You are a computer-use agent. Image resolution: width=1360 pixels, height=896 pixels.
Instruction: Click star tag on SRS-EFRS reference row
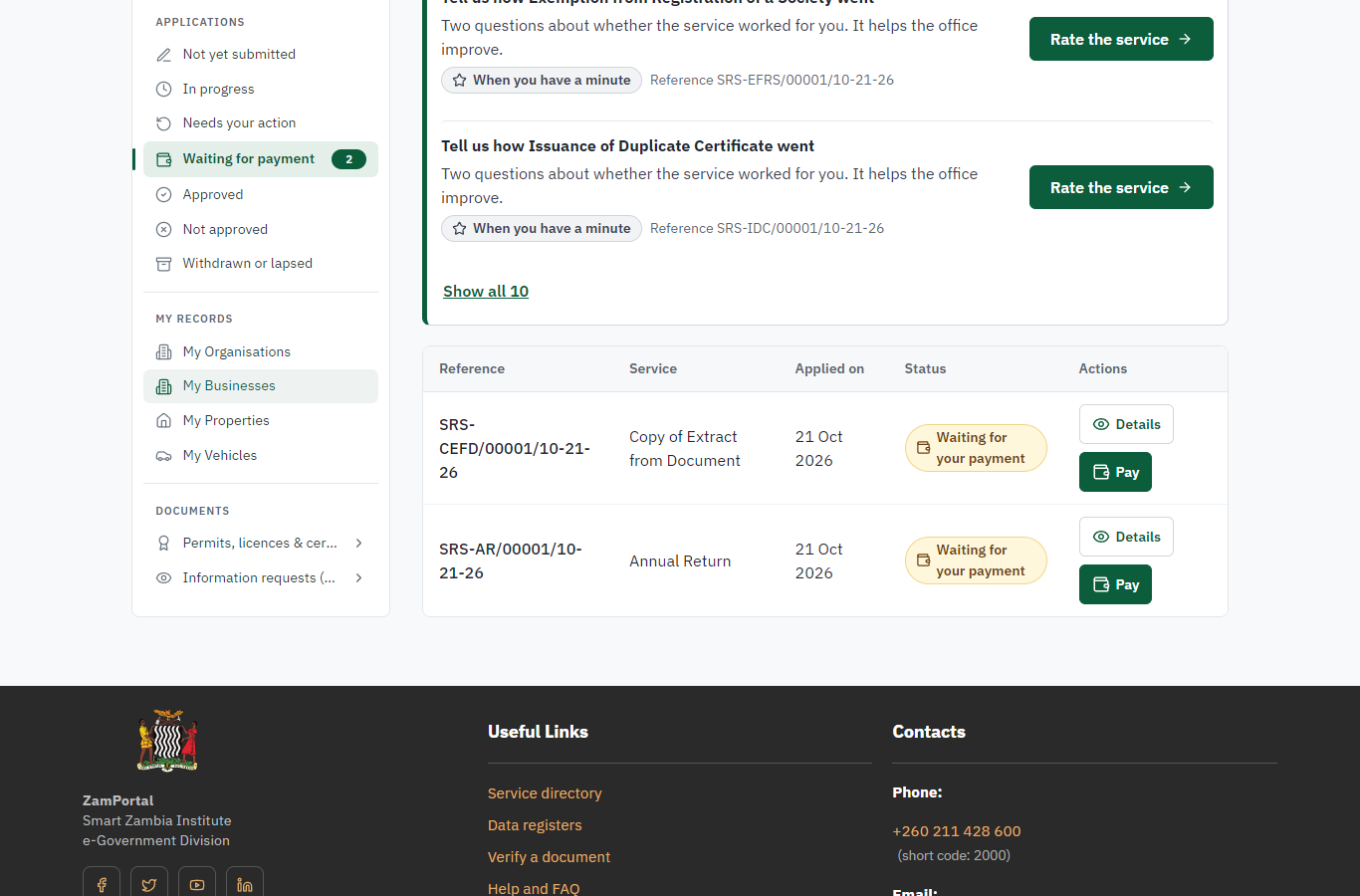[x=542, y=81]
